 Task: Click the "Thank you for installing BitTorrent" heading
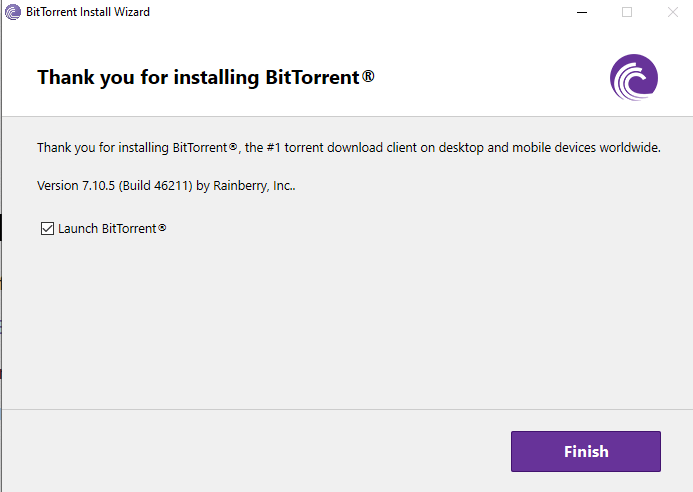[x=206, y=77]
